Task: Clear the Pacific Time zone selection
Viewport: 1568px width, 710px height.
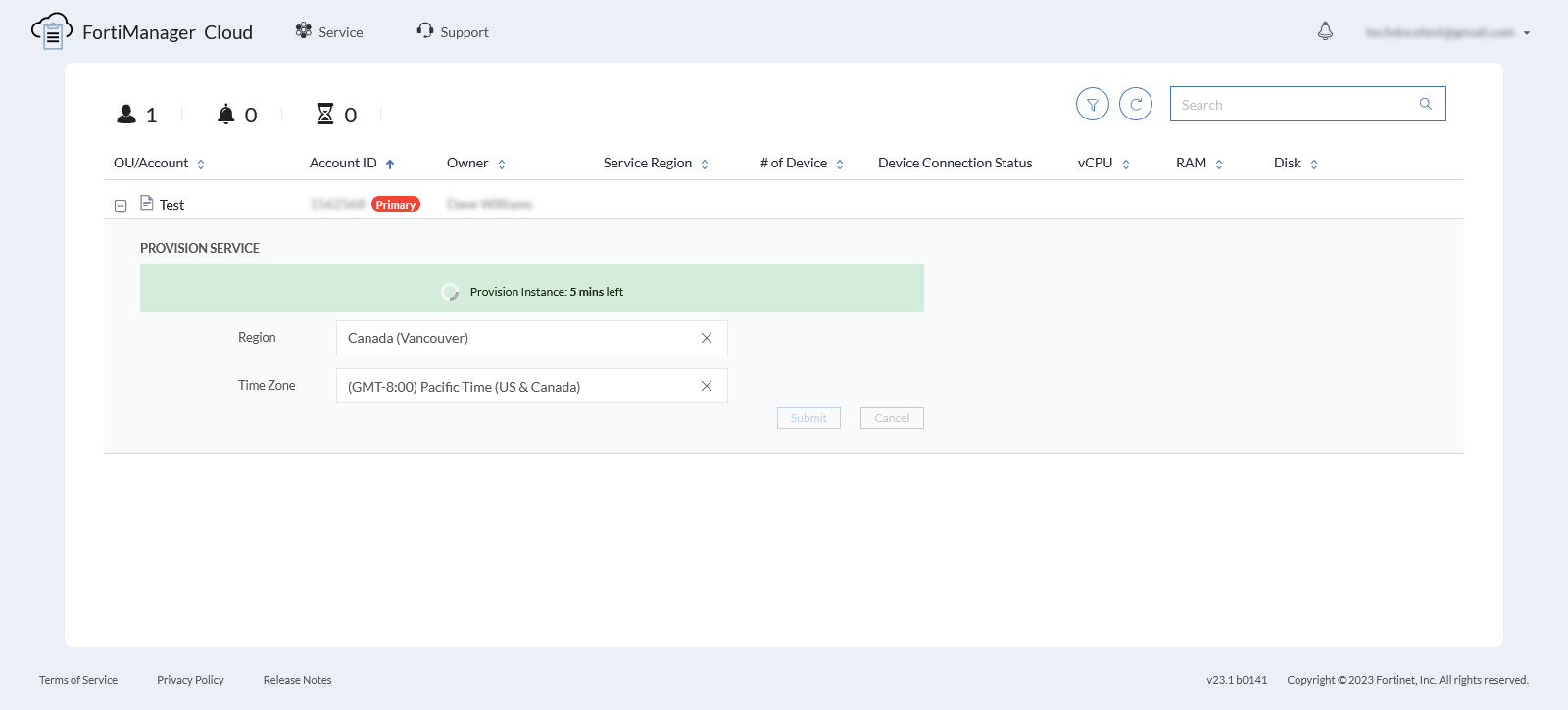Action: click(x=707, y=386)
